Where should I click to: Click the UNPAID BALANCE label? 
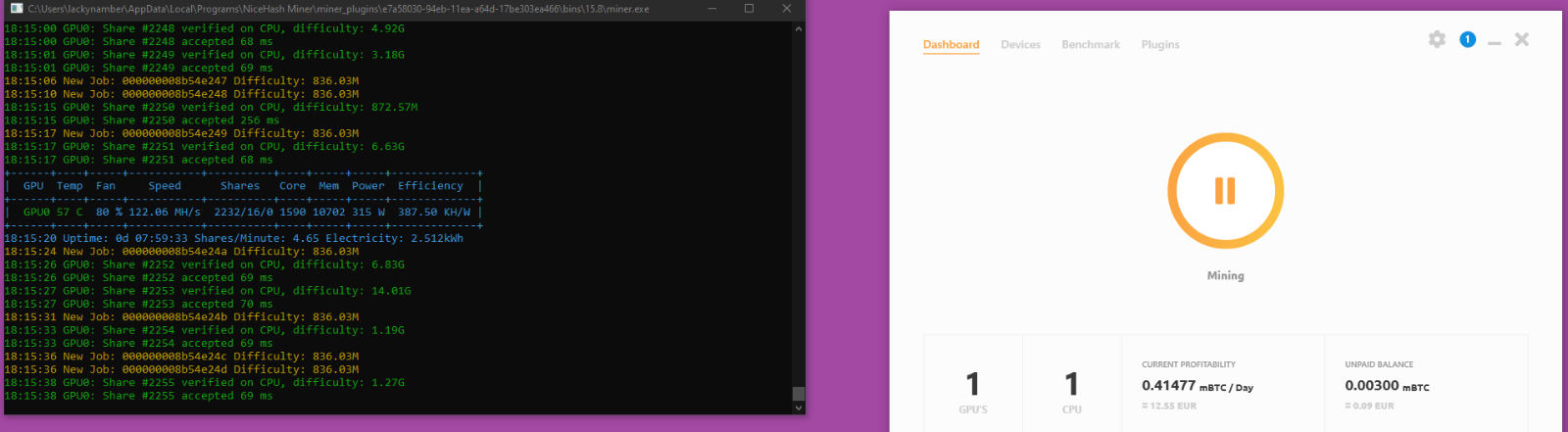(1379, 364)
